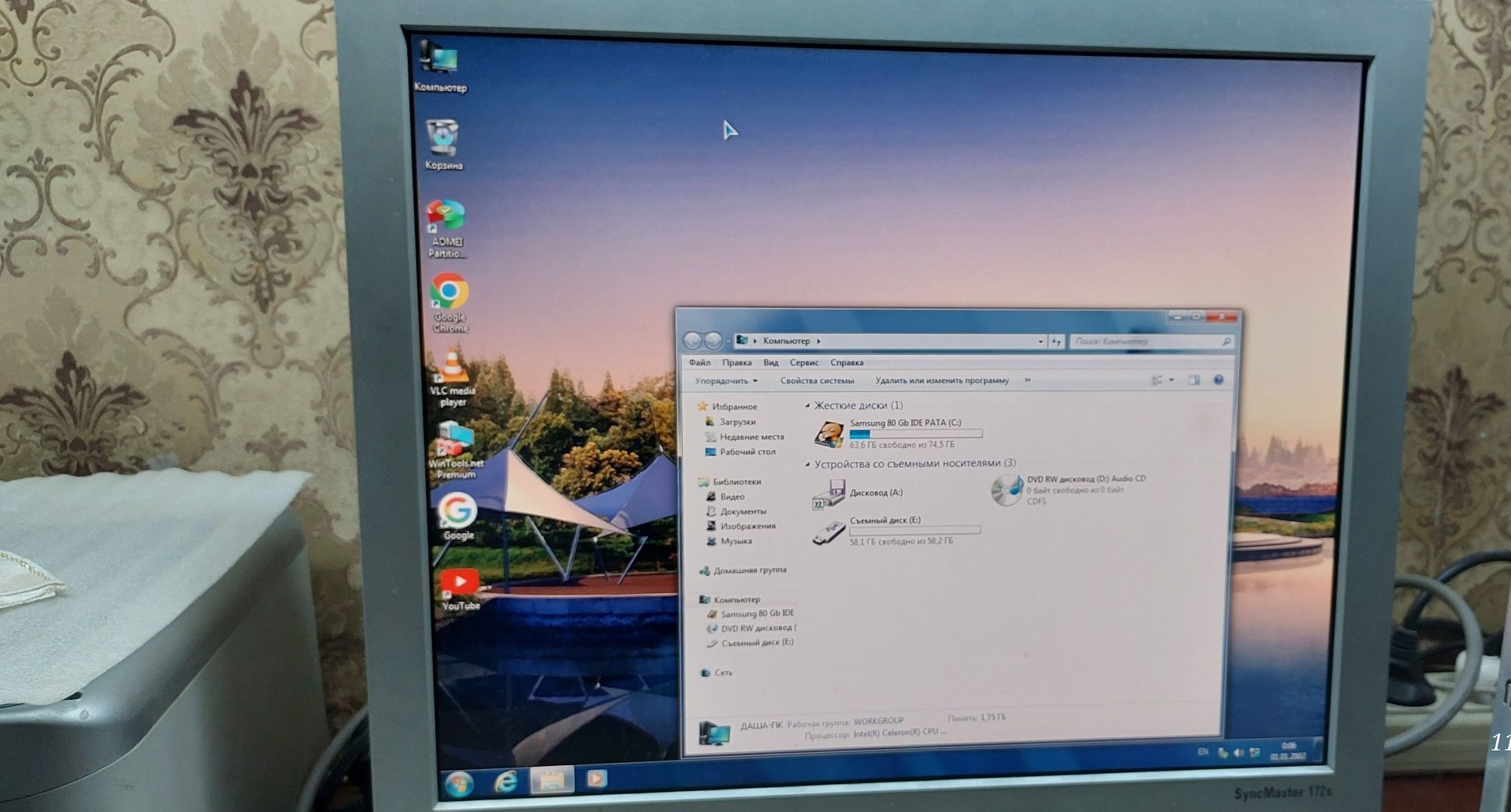Screen dimensions: 1511x812
Task: Collapse Устройства со съемными носителями group
Action: pos(808,464)
